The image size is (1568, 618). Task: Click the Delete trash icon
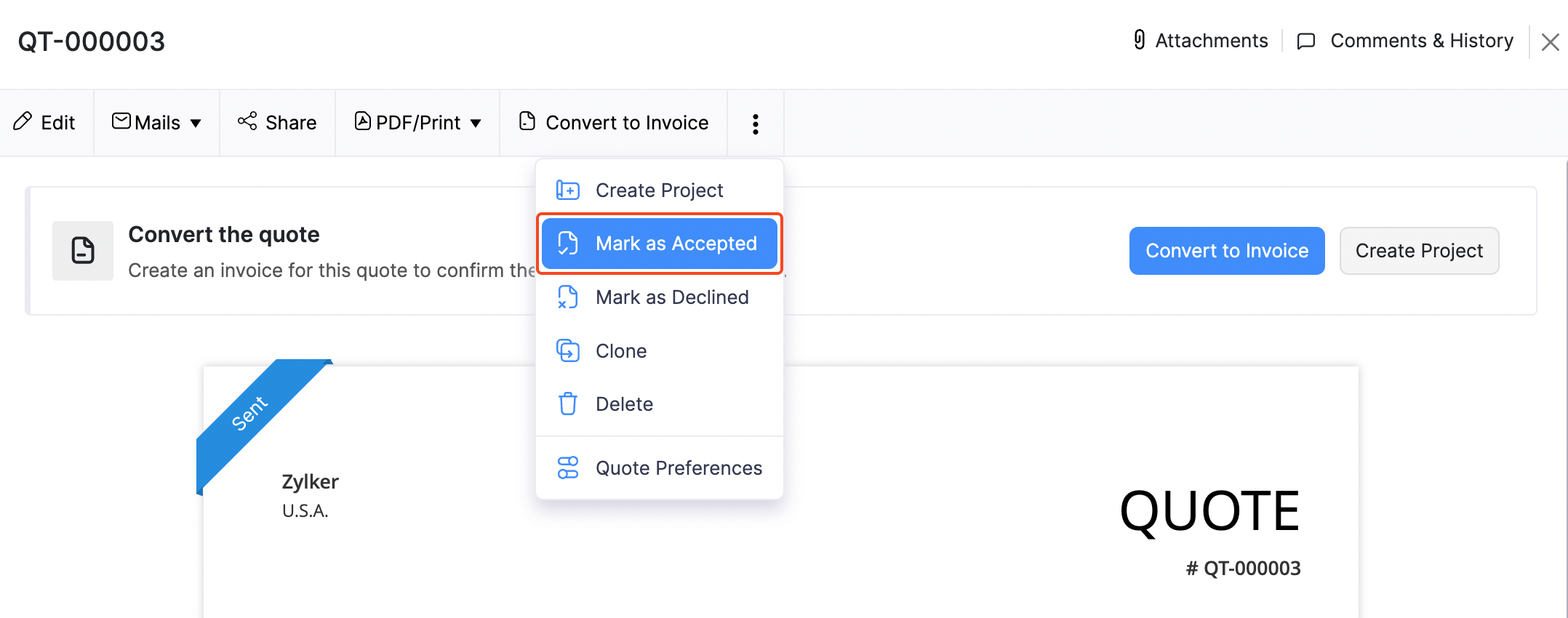(568, 404)
